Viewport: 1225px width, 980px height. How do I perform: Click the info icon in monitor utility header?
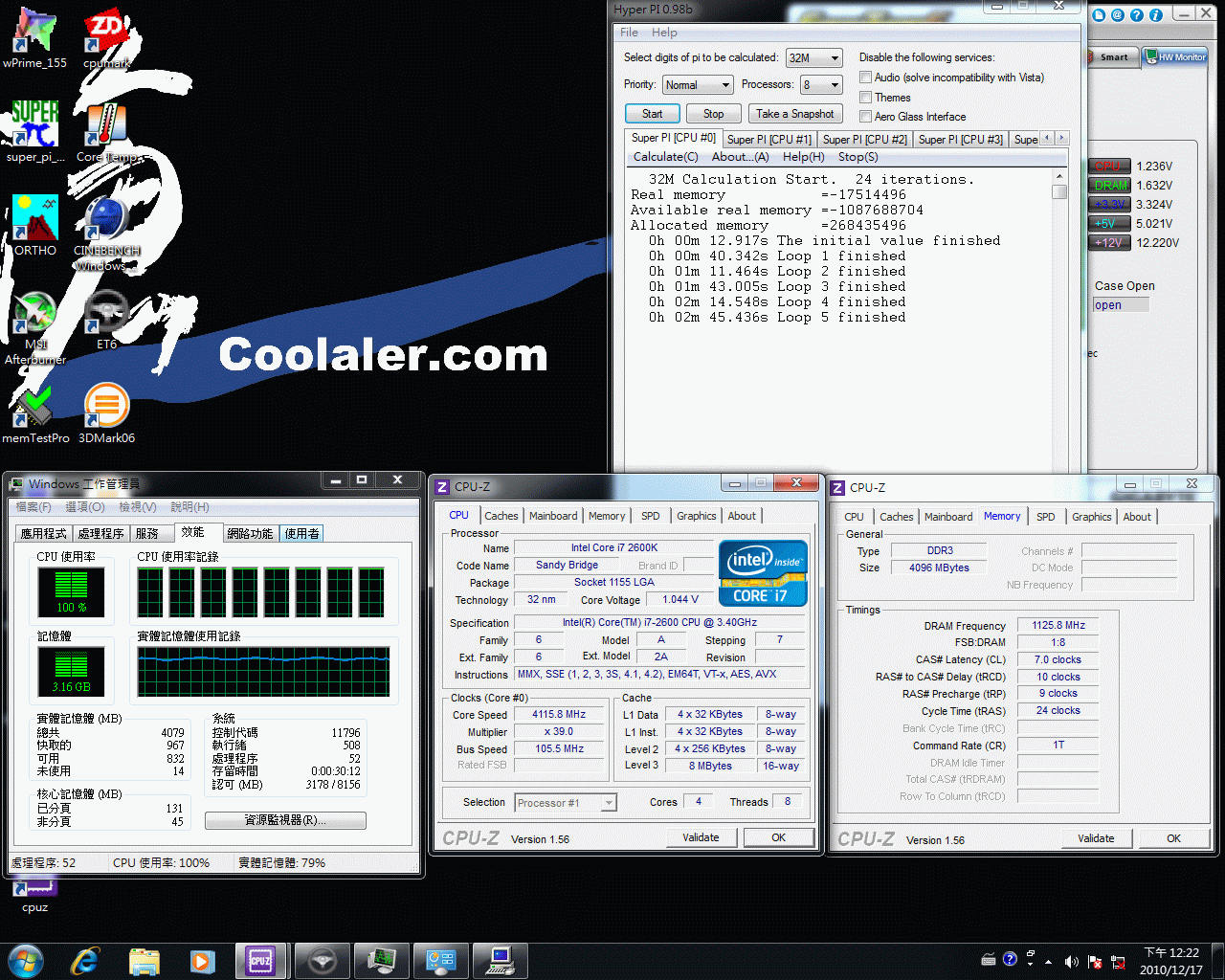pos(1156,14)
